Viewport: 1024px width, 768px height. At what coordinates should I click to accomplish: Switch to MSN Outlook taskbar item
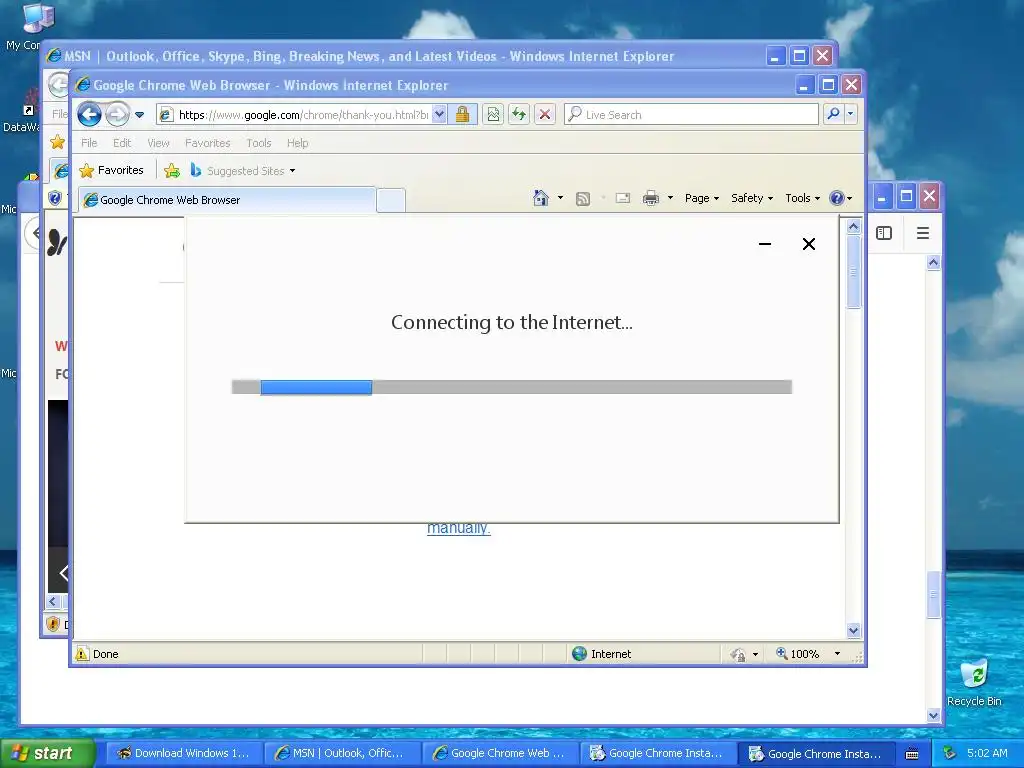(342, 753)
